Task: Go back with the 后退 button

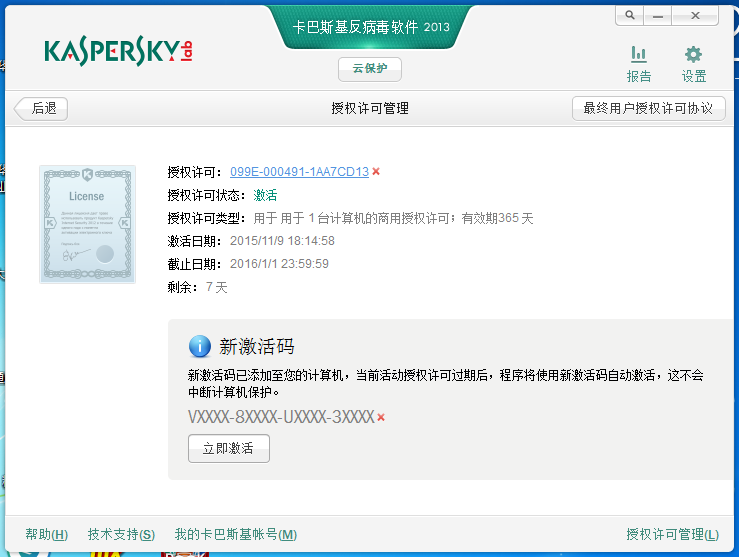Action: tap(41, 109)
